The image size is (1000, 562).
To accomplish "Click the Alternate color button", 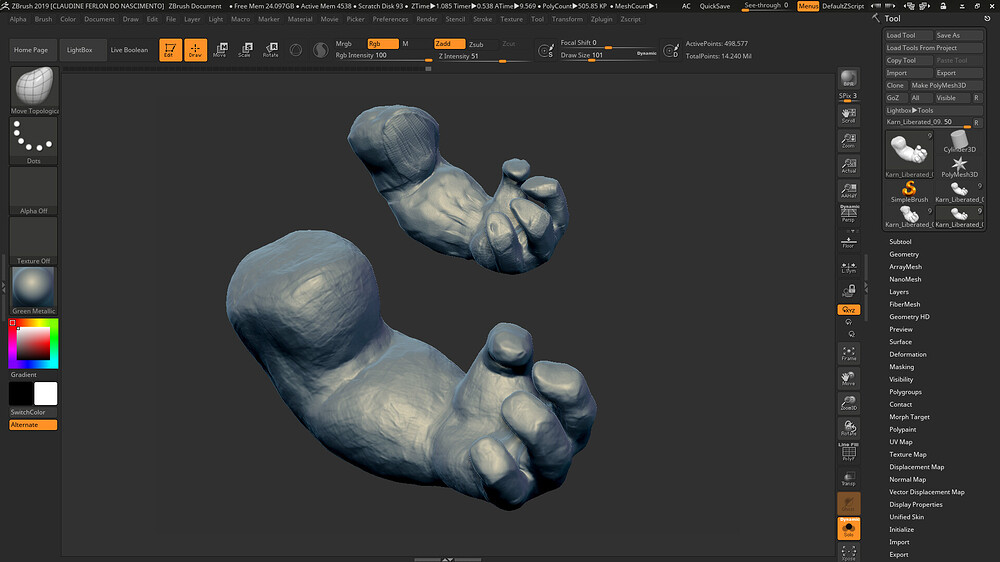I will point(33,425).
